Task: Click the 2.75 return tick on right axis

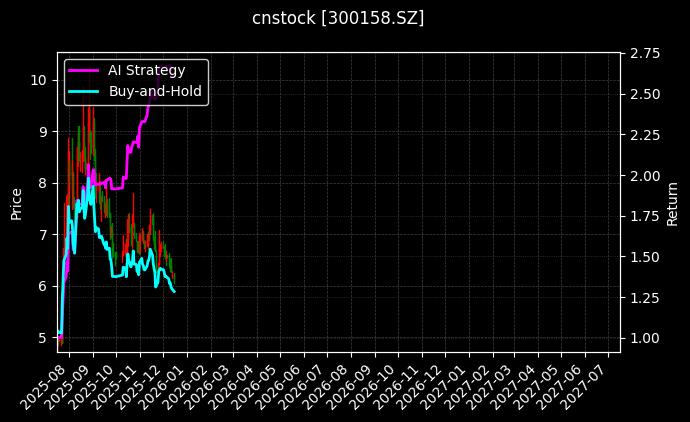Action: click(x=645, y=53)
